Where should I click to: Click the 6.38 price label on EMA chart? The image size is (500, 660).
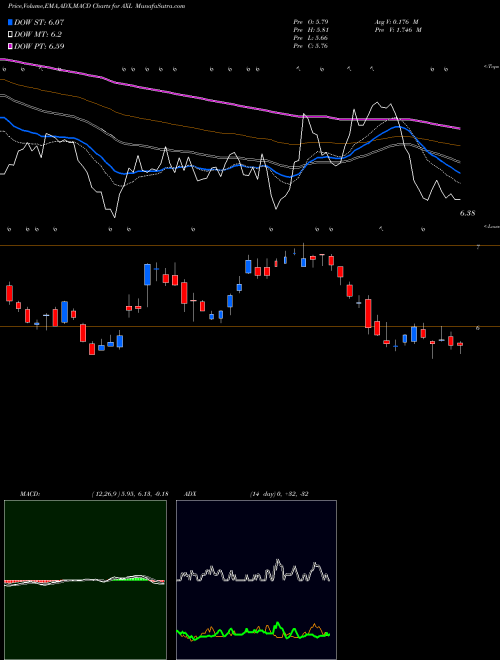[467, 213]
